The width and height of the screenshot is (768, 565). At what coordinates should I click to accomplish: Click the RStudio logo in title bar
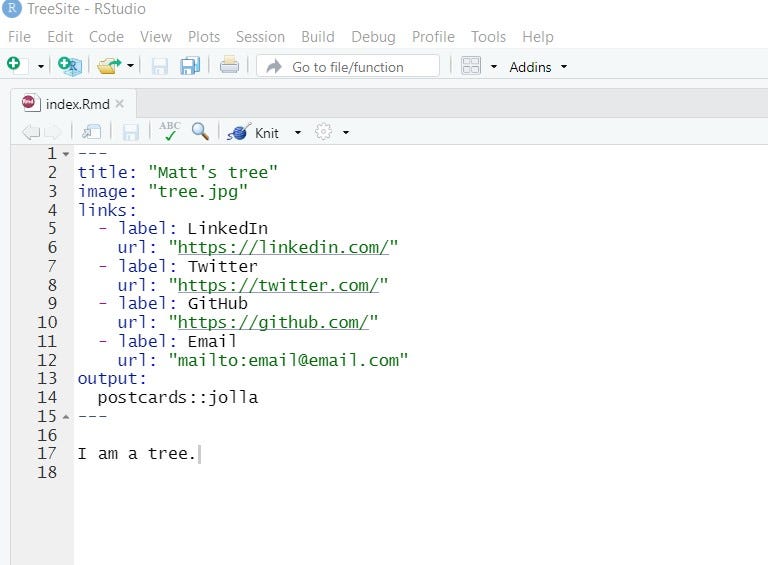point(12,9)
